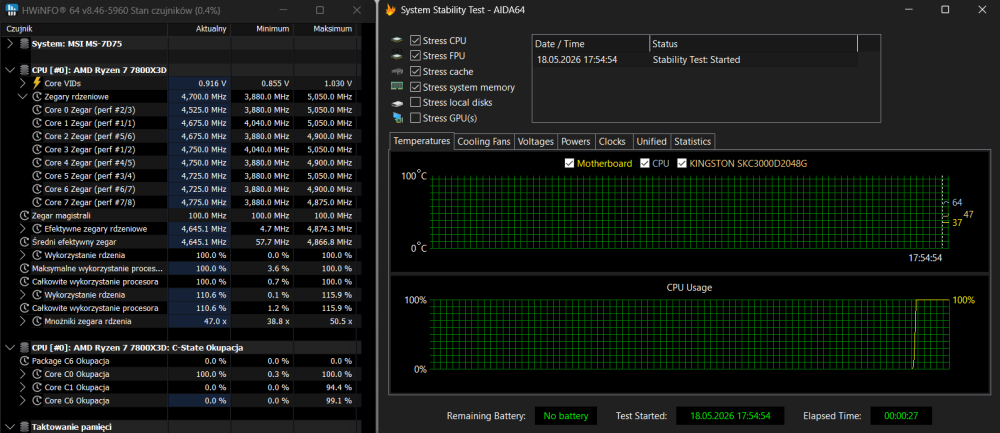Screen dimensions: 1000x433
Task: Click the Stress FPU chip icon
Action: pyautogui.click(x=397, y=56)
